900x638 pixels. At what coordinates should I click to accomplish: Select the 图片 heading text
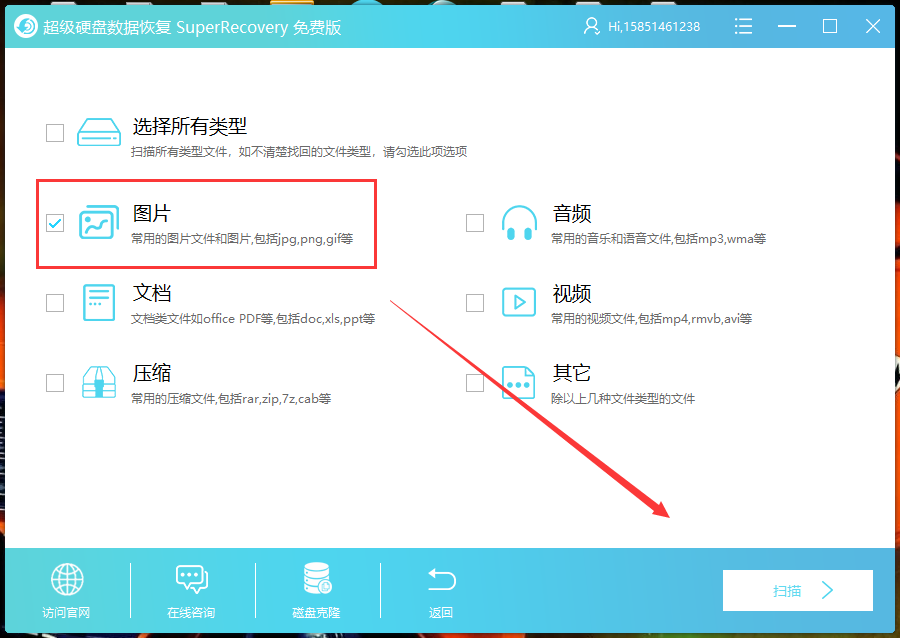pyautogui.click(x=152, y=213)
